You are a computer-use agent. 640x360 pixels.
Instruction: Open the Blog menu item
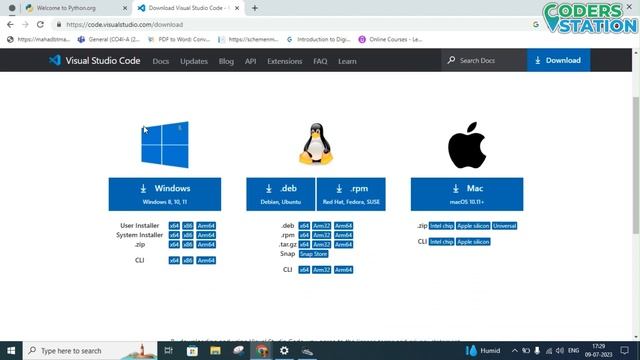coord(226,61)
